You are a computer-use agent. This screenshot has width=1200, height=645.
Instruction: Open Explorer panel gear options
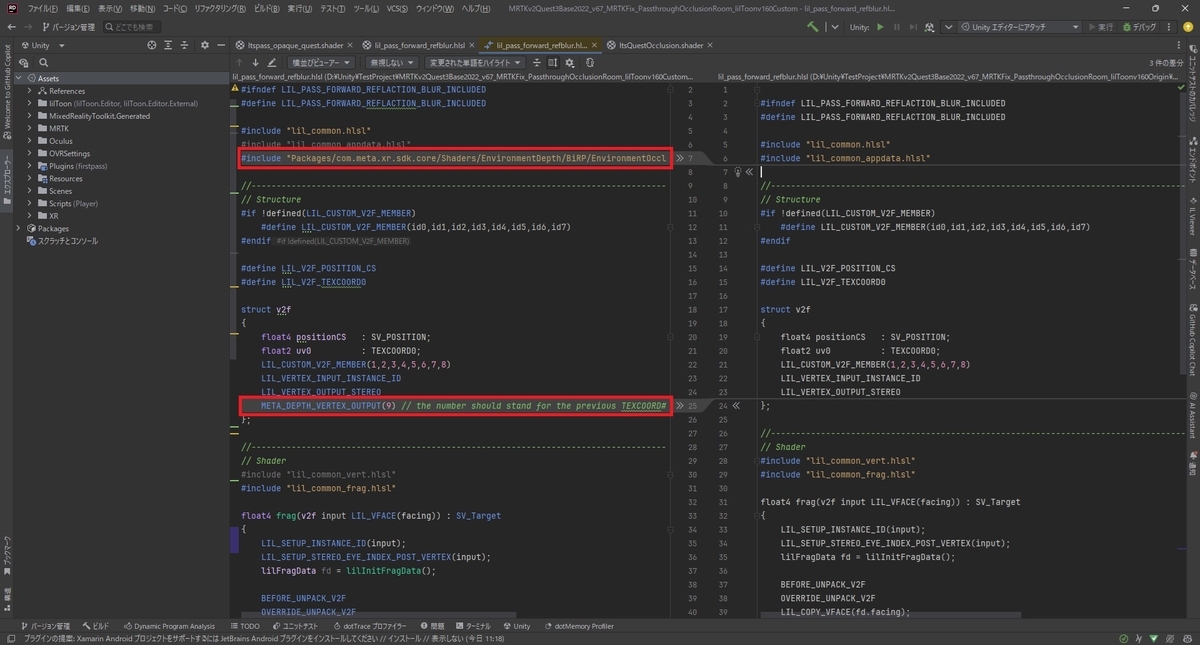point(205,45)
